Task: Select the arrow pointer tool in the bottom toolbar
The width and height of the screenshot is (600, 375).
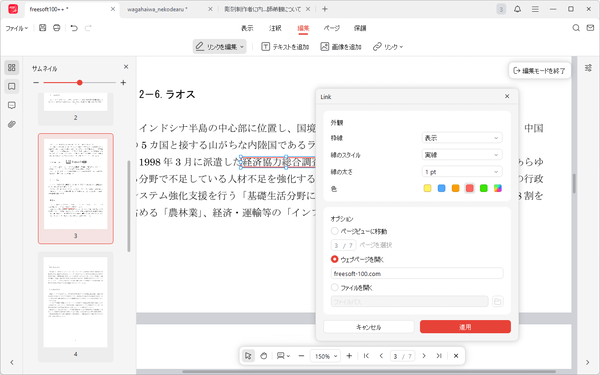Action: point(248,356)
